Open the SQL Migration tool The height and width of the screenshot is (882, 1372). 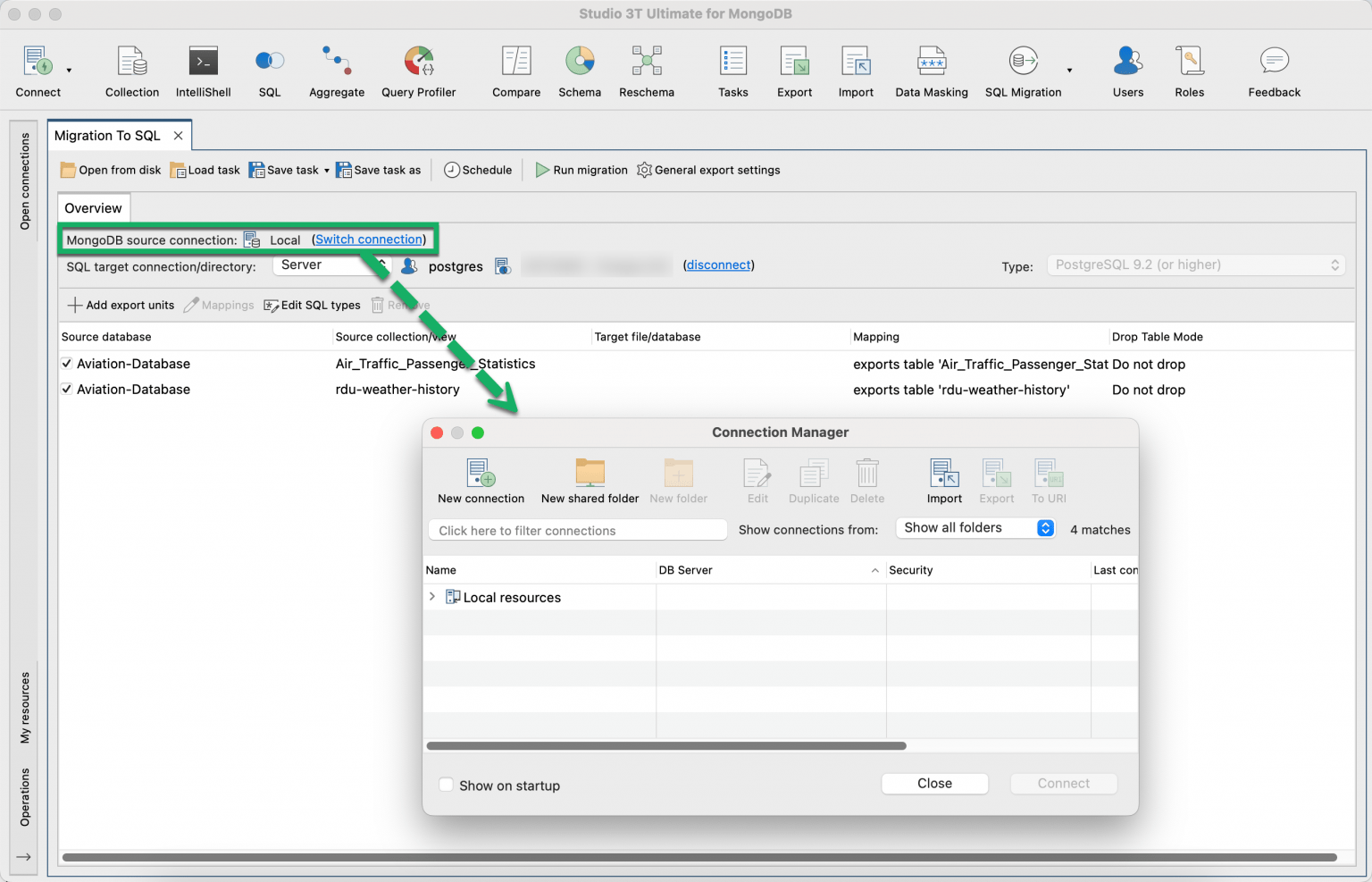[1022, 70]
